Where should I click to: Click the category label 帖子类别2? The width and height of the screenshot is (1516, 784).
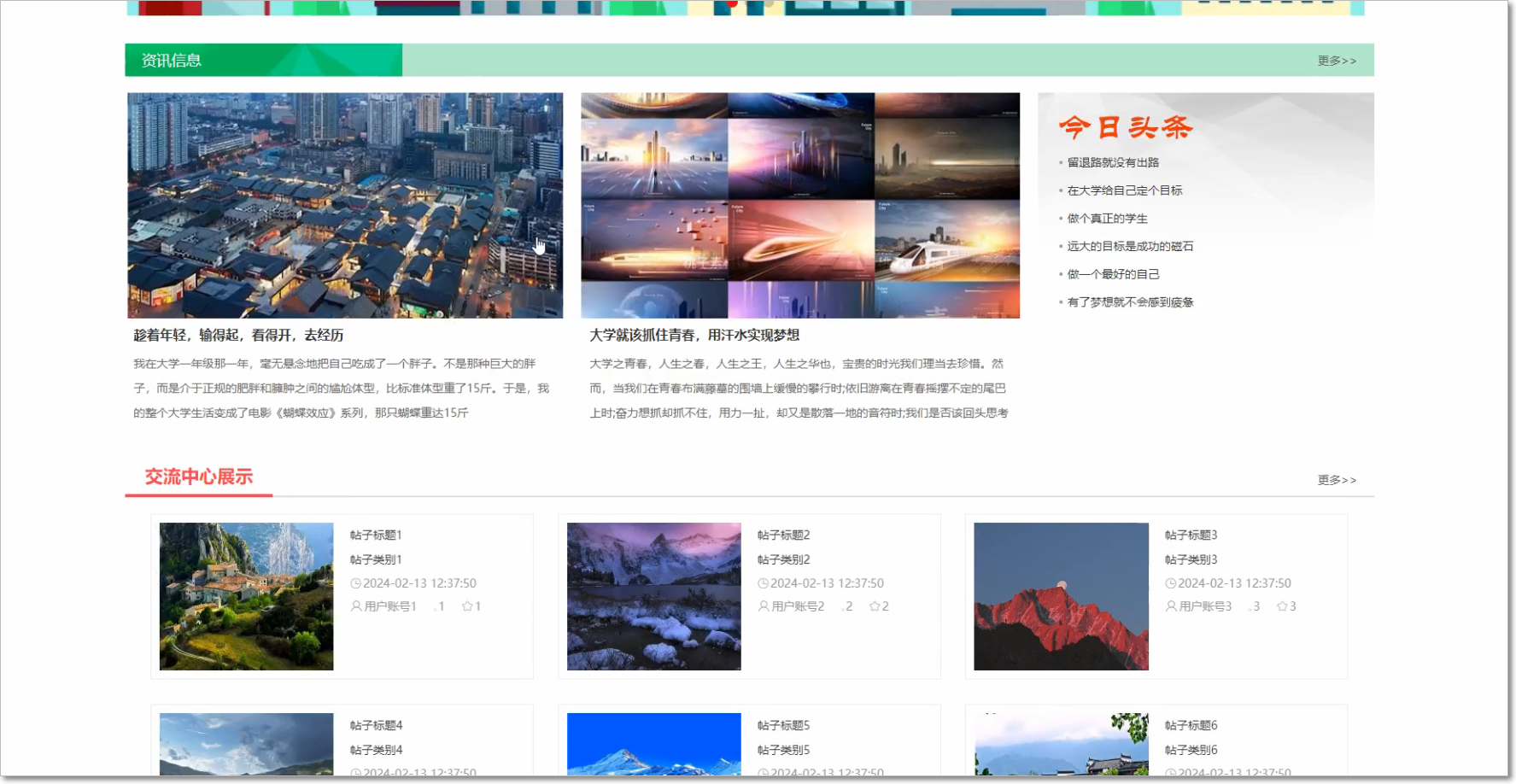pyautogui.click(x=783, y=560)
